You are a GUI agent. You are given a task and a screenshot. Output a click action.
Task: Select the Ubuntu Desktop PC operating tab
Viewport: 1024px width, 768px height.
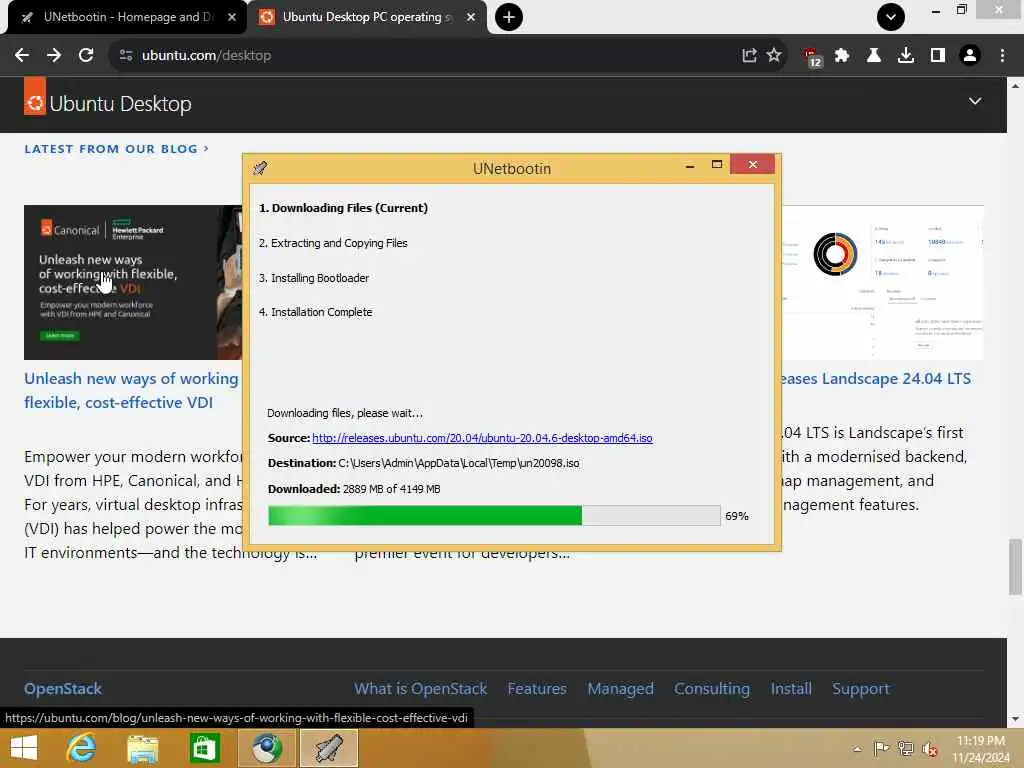point(366,17)
